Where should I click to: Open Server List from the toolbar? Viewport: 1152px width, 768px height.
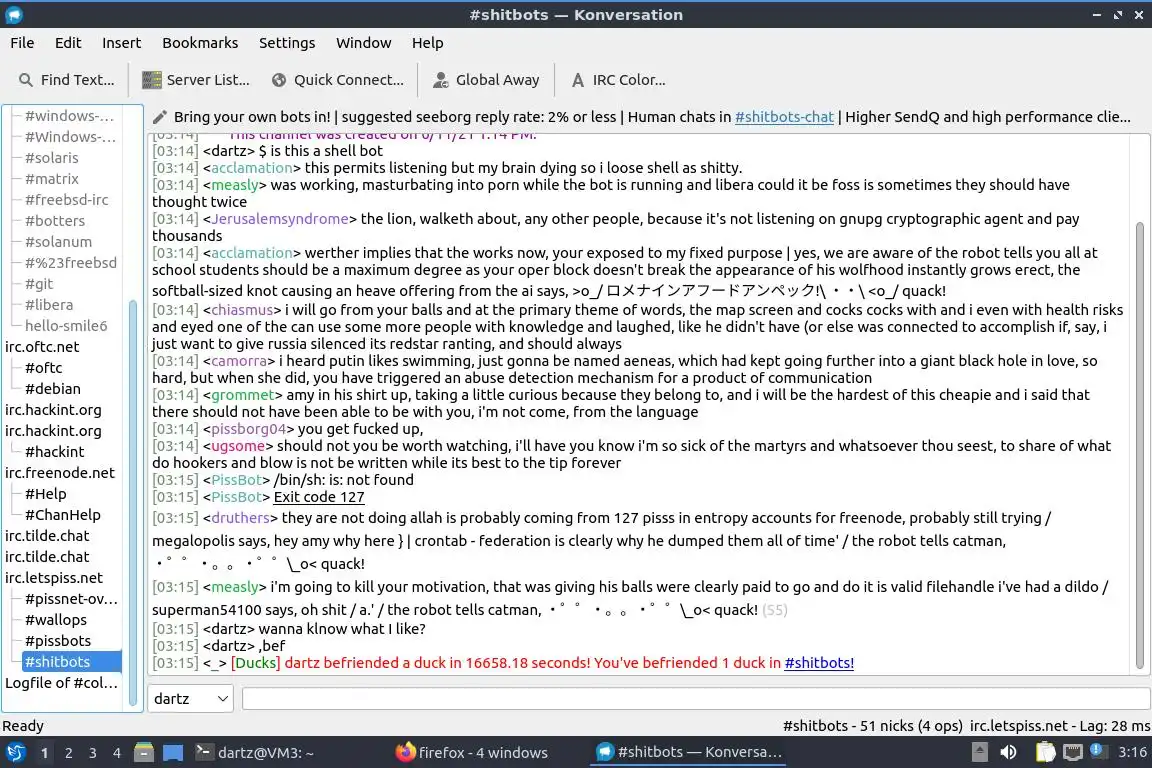point(195,80)
